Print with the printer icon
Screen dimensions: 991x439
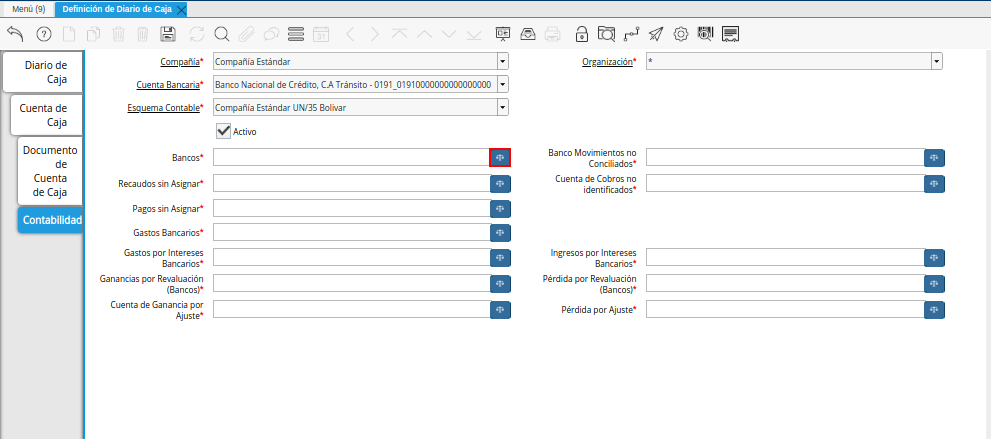click(x=552, y=34)
